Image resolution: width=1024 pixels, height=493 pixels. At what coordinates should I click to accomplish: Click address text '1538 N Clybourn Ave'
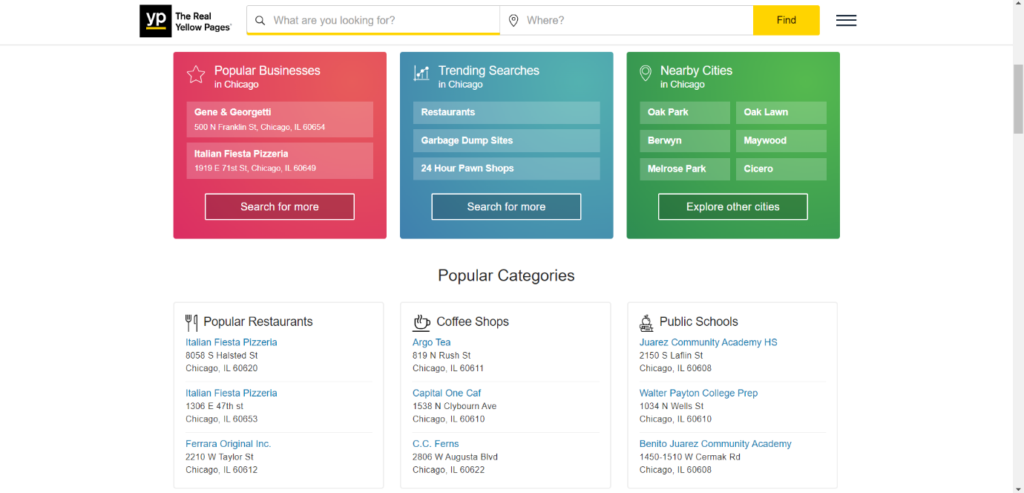click(x=455, y=406)
